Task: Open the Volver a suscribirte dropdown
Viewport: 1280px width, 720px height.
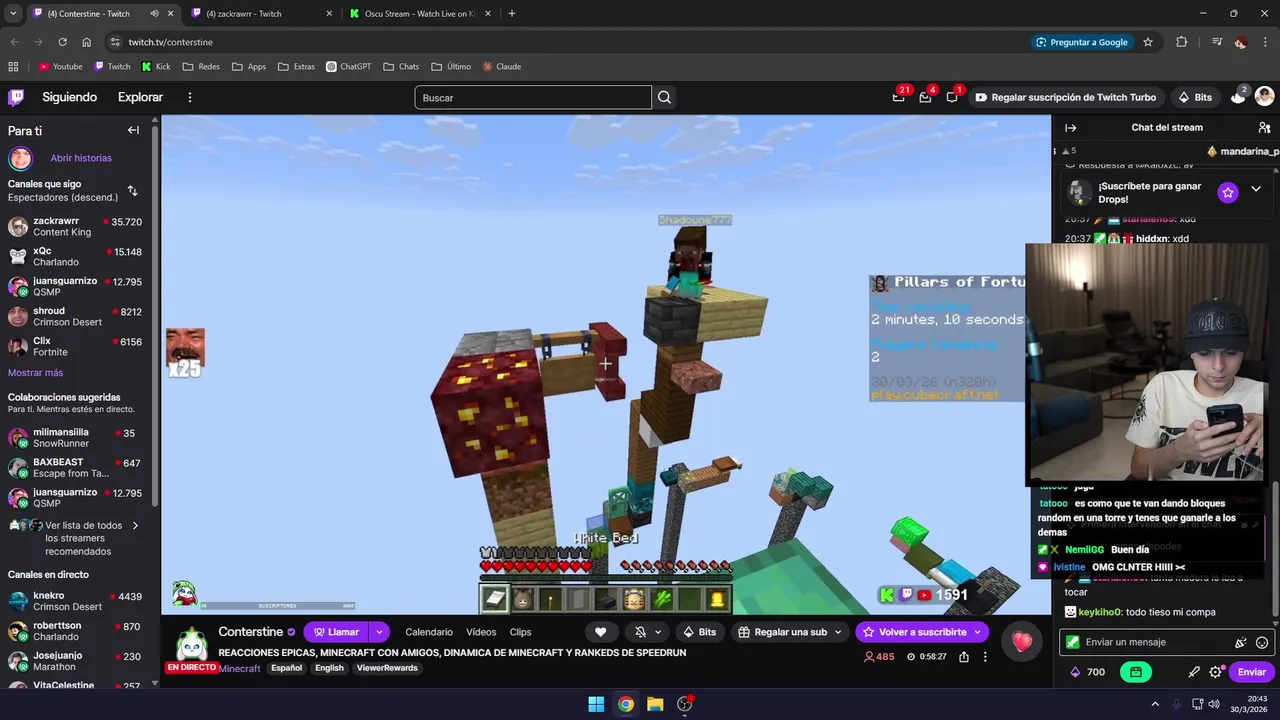Action: point(978,632)
